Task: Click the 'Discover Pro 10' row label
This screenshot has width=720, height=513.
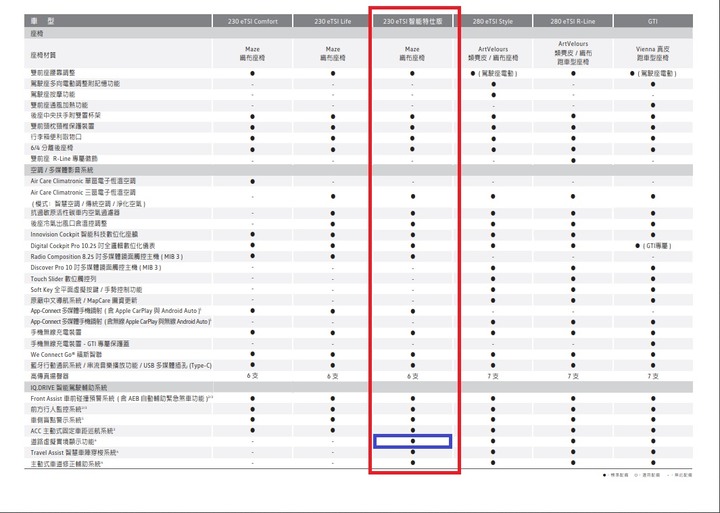Action: (96, 267)
